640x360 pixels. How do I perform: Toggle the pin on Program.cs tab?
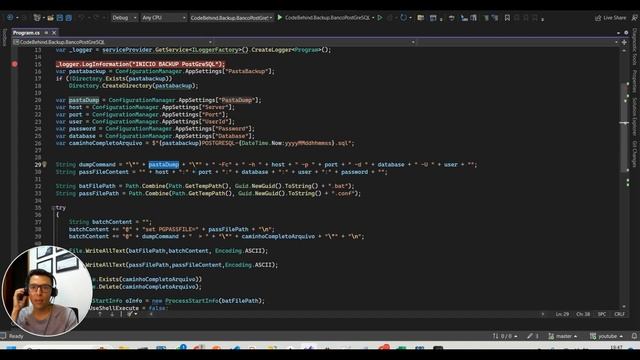(47, 33)
